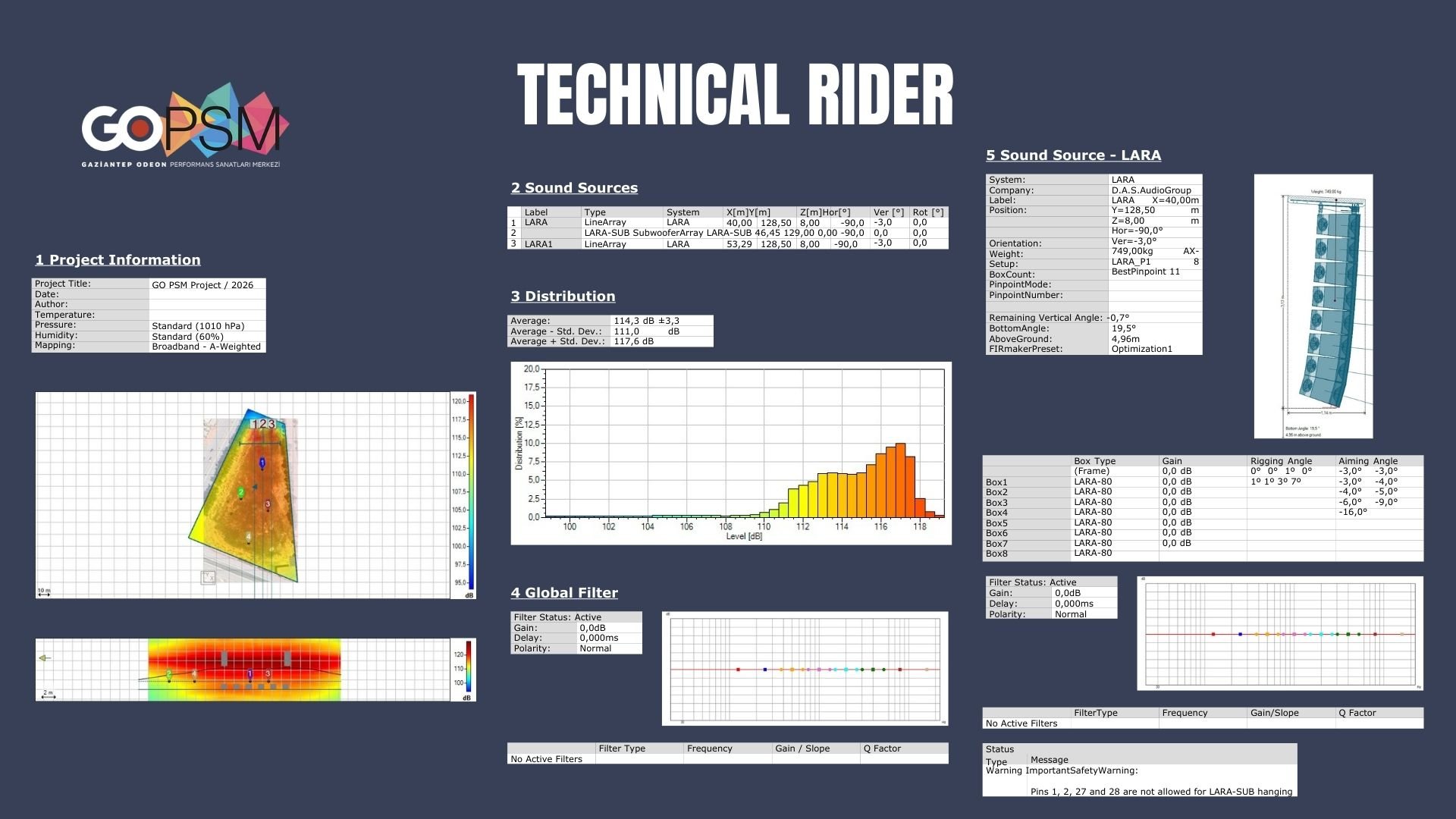This screenshot has height=819, width=1456.
Task: Open the '4 Global Filter' heading
Action: coord(564,593)
